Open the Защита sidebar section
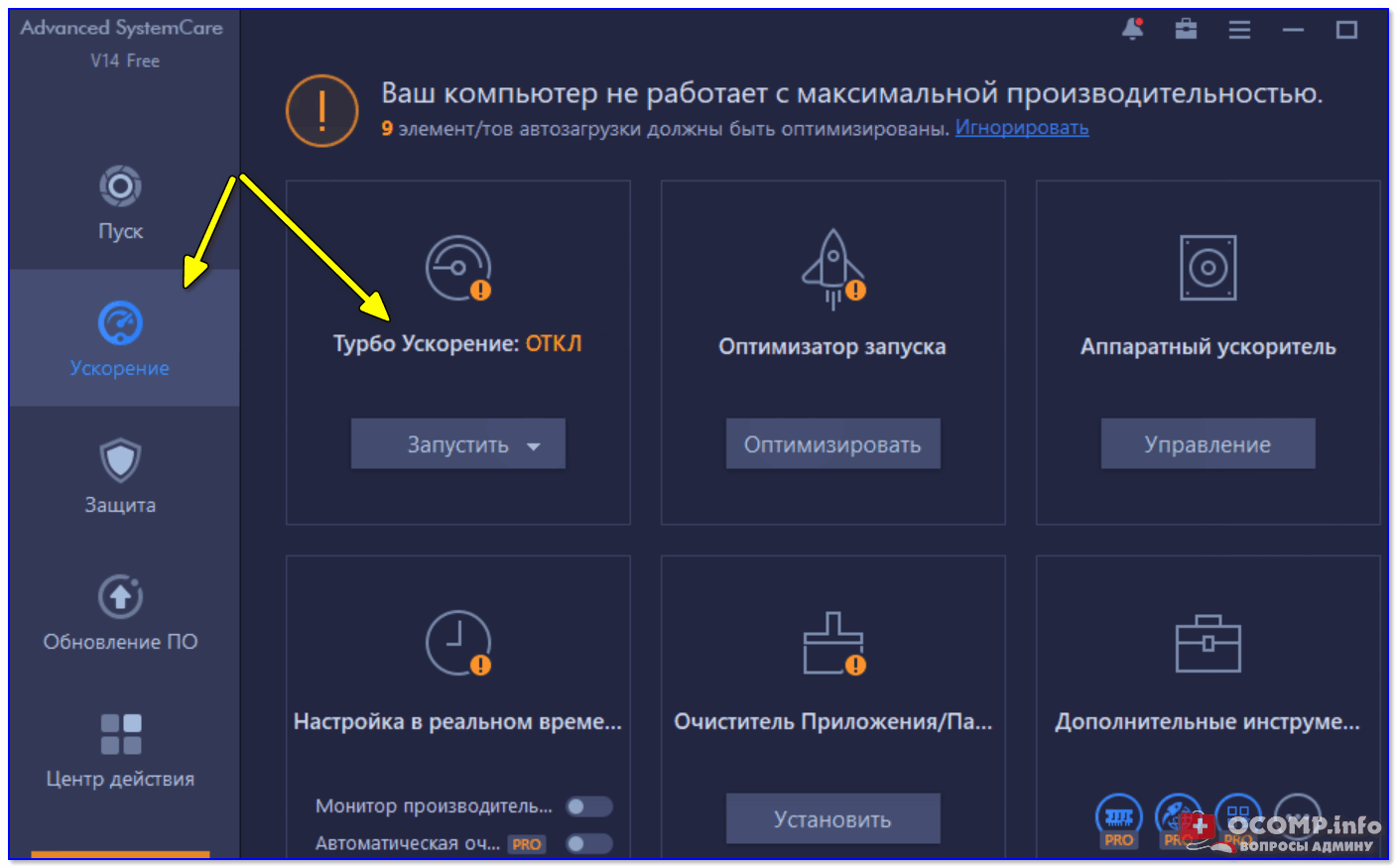1397x868 pixels. click(x=120, y=476)
